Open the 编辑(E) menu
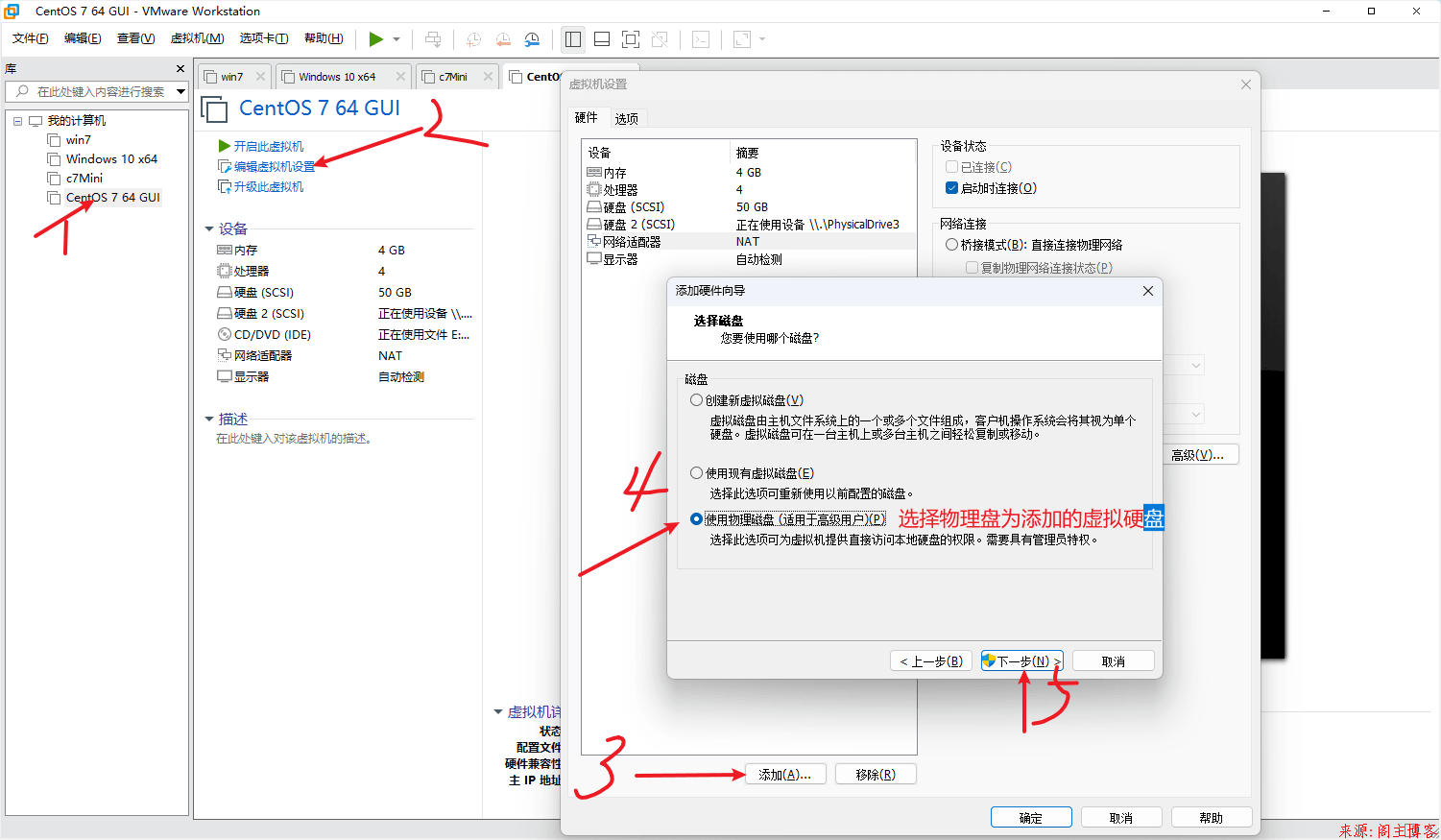Screen dimensions: 1441x840 coord(83,38)
